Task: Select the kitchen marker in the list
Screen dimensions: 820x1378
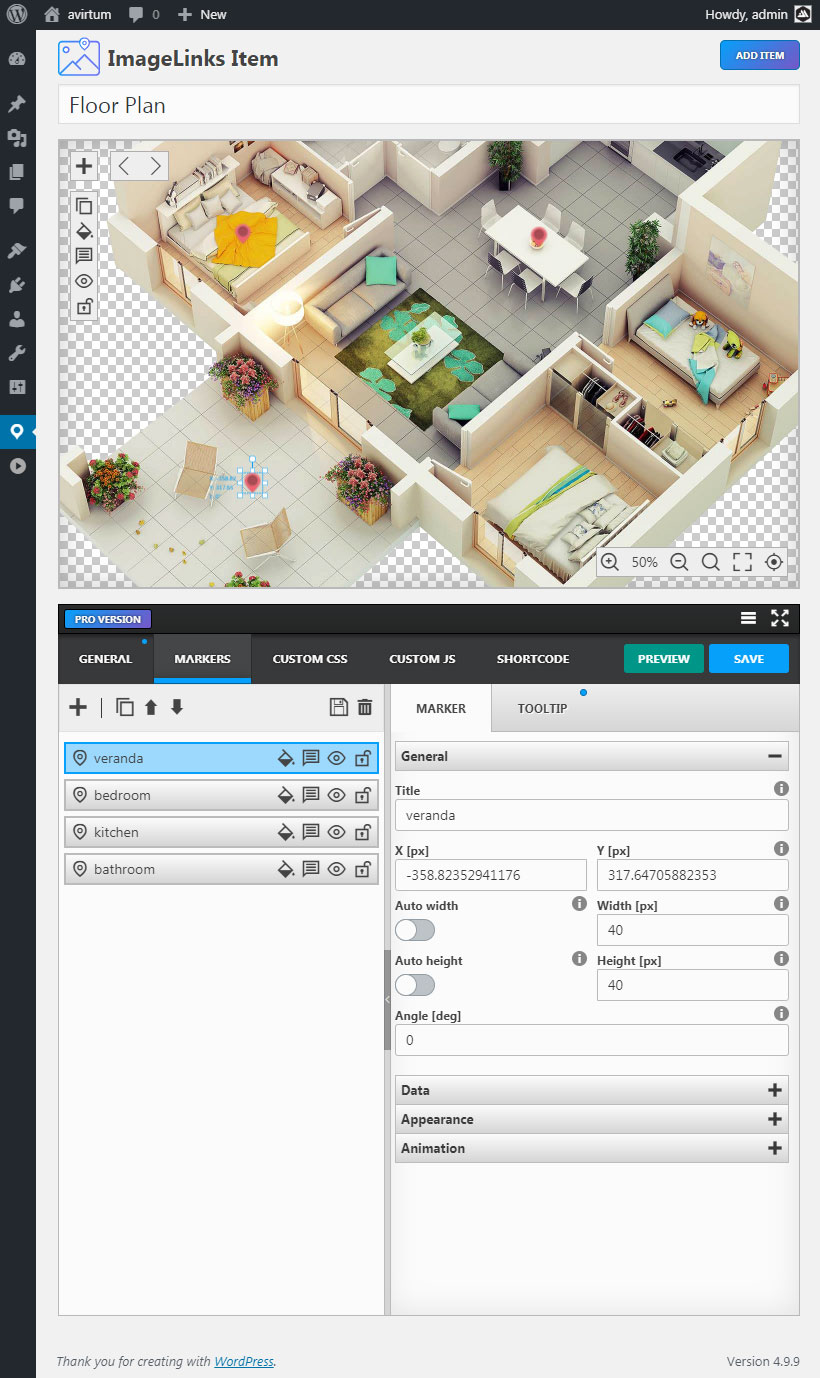Action: pyautogui.click(x=221, y=832)
